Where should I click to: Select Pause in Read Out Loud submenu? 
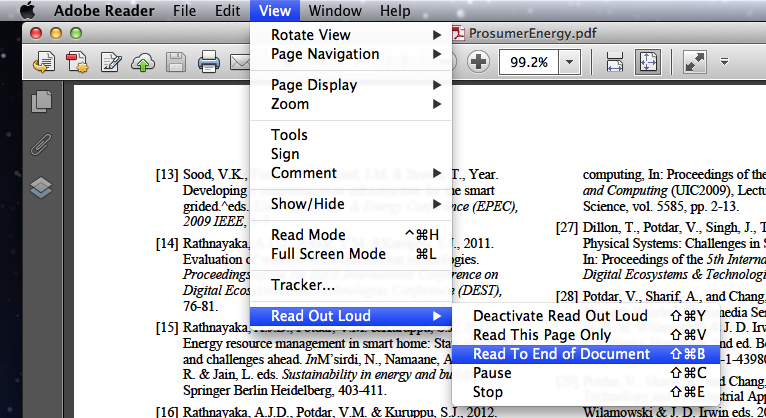(586, 373)
